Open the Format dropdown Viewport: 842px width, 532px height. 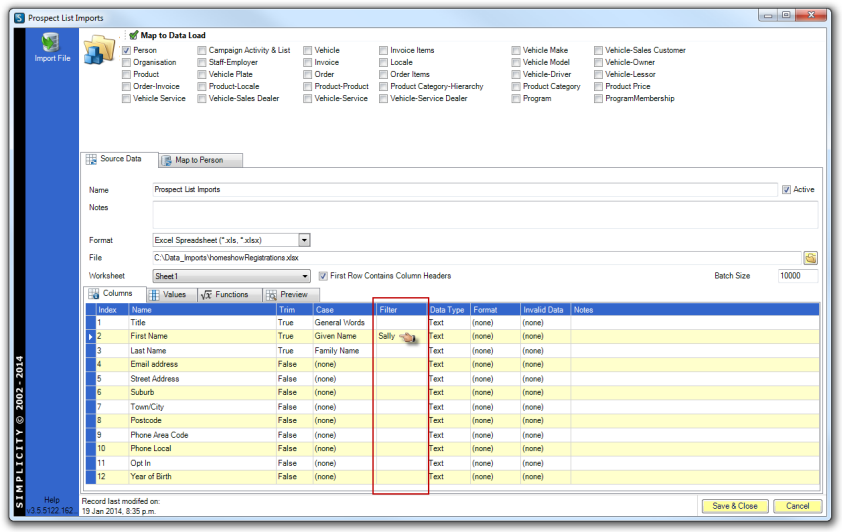pos(304,241)
